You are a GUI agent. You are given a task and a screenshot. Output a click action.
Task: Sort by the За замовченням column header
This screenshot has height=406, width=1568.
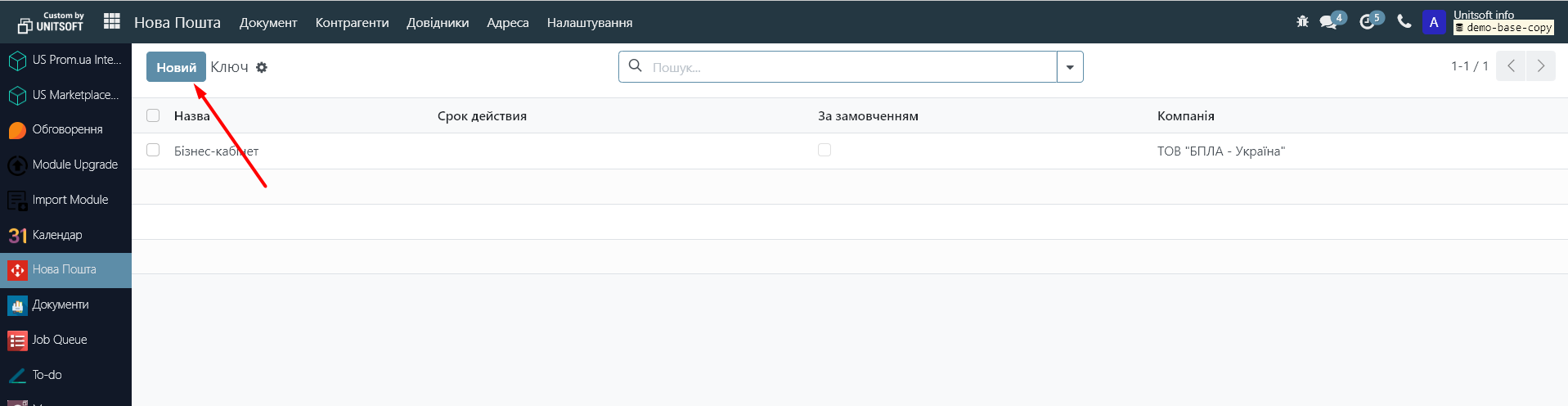pos(868,116)
